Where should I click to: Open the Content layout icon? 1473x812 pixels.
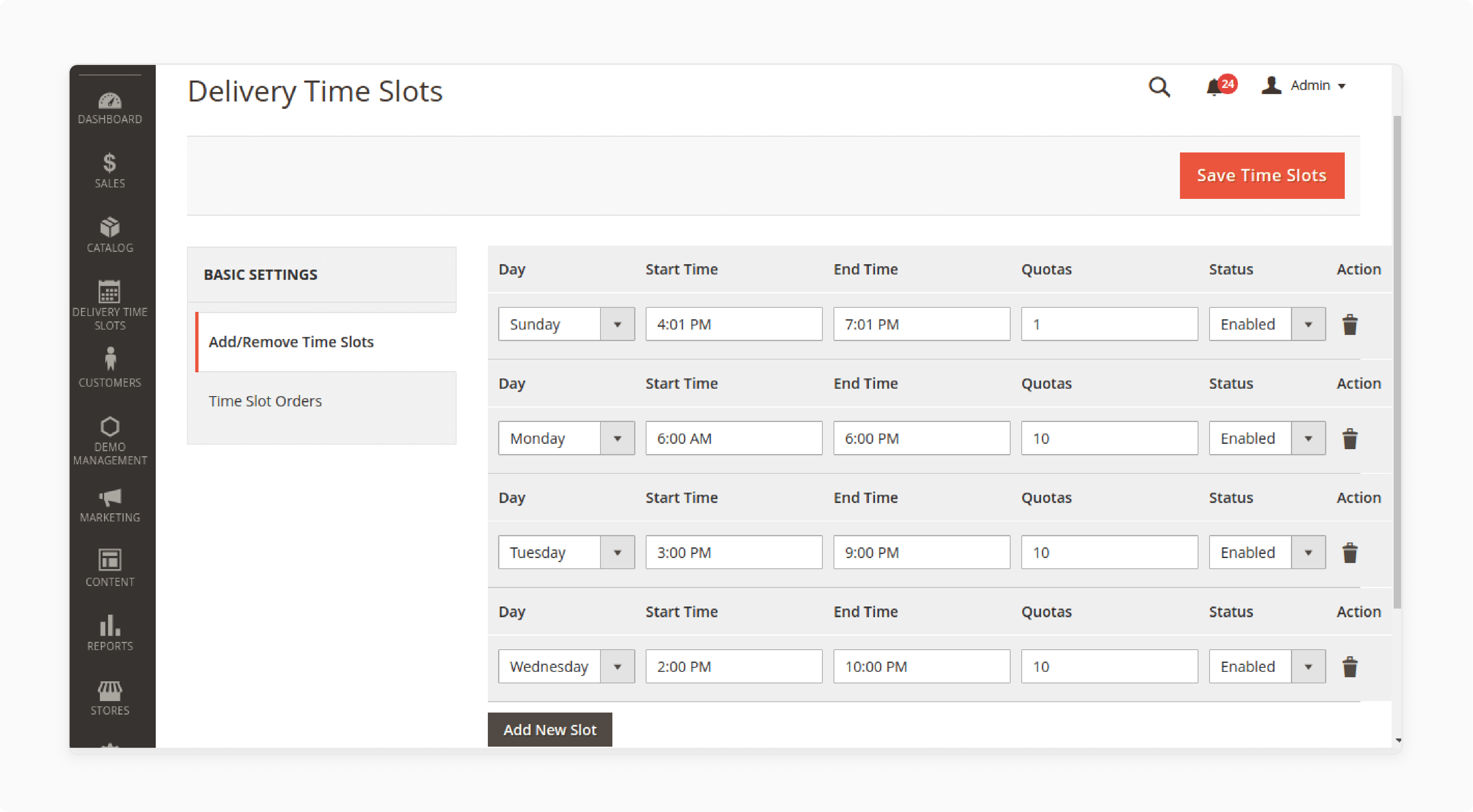pyautogui.click(x=110, y=560)
